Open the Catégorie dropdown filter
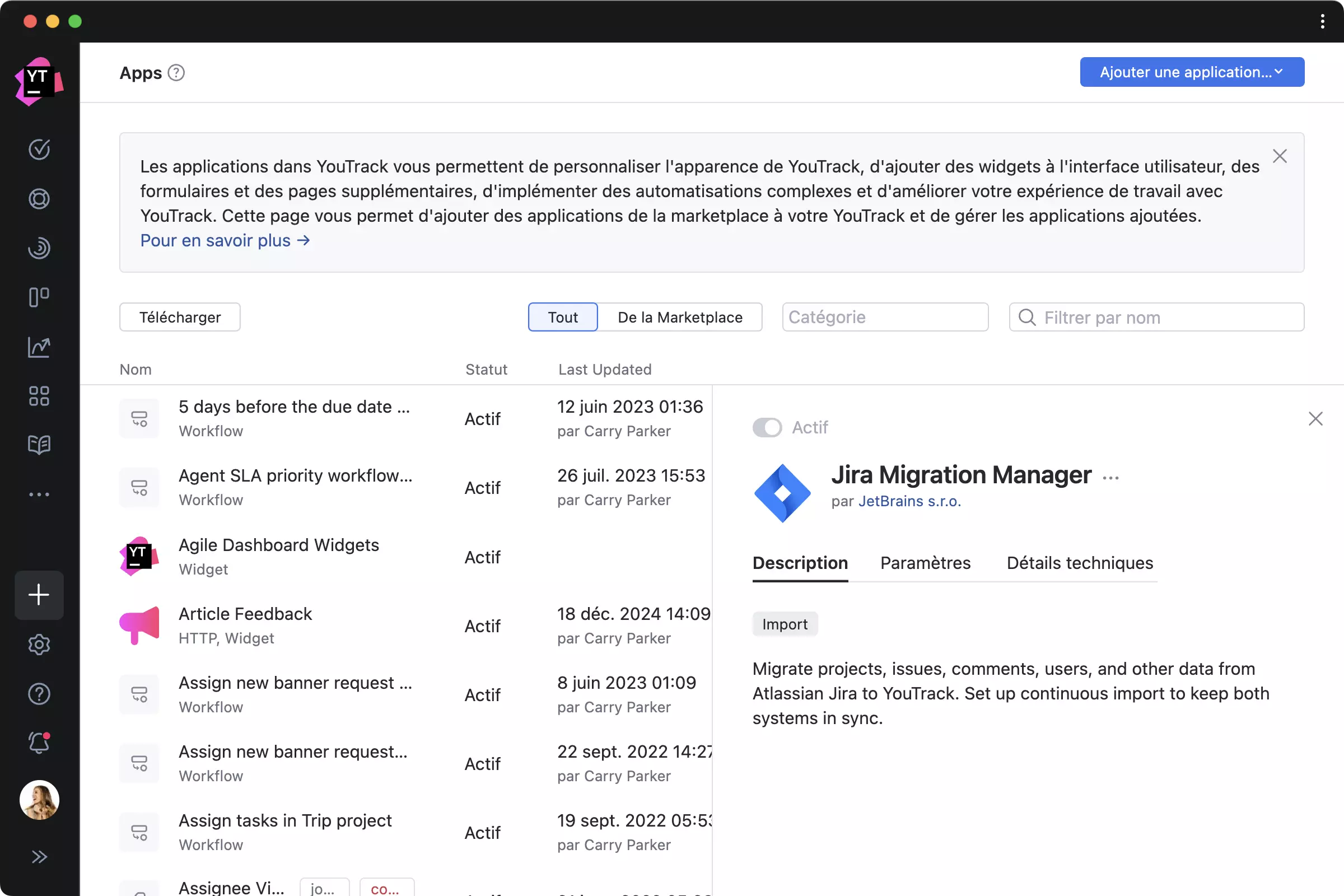This screenshot has width=1344, height=896. (885, 317)
